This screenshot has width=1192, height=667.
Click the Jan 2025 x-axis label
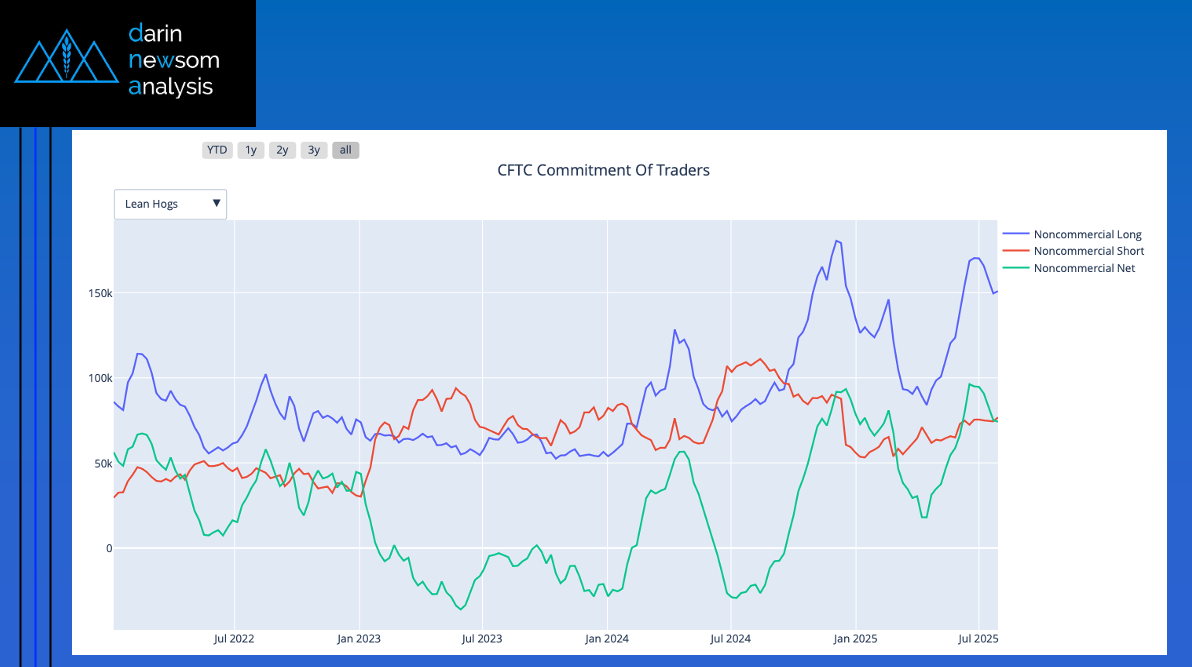[x=855, y=638]
